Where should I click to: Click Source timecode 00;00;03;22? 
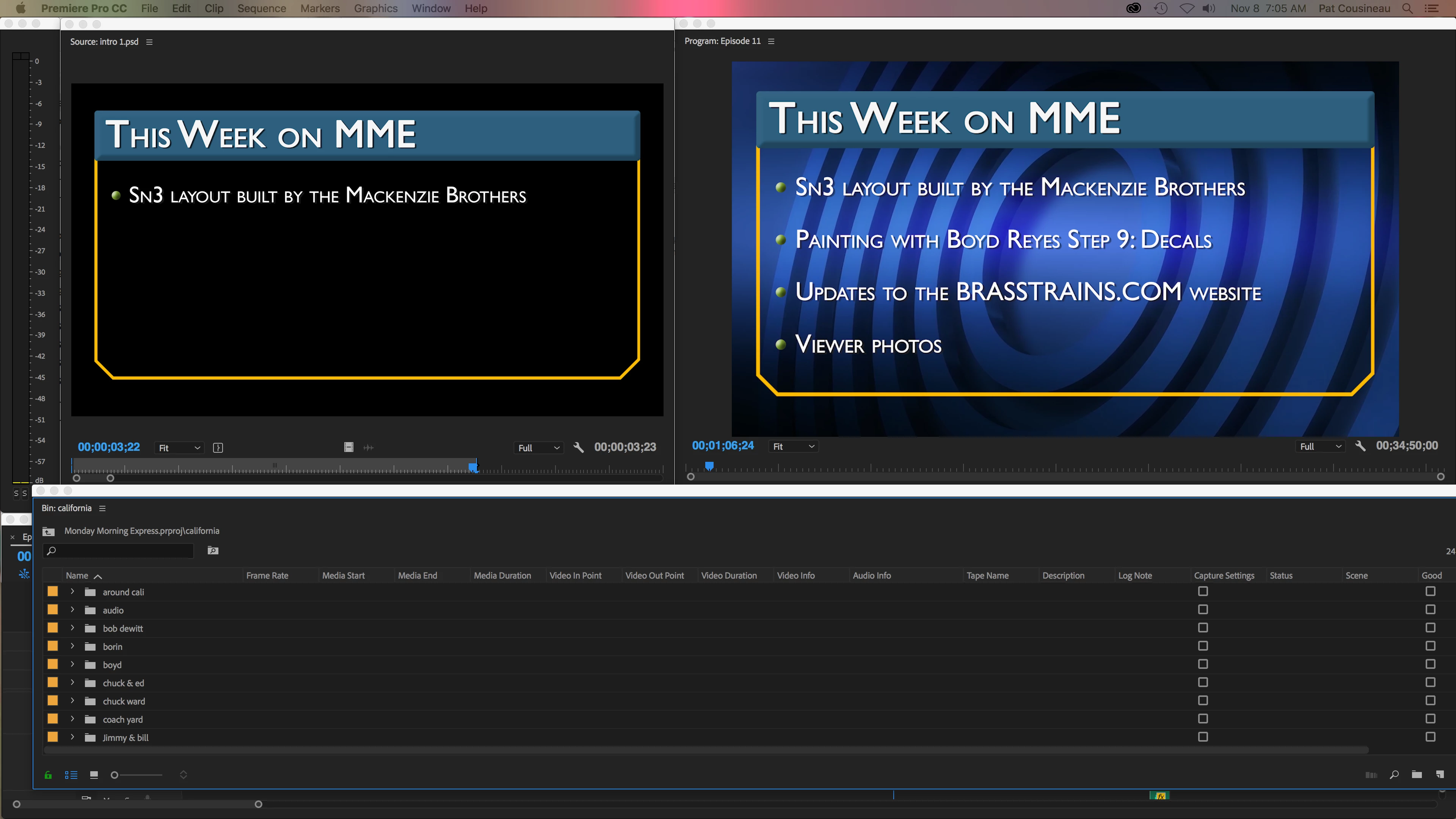108,447
